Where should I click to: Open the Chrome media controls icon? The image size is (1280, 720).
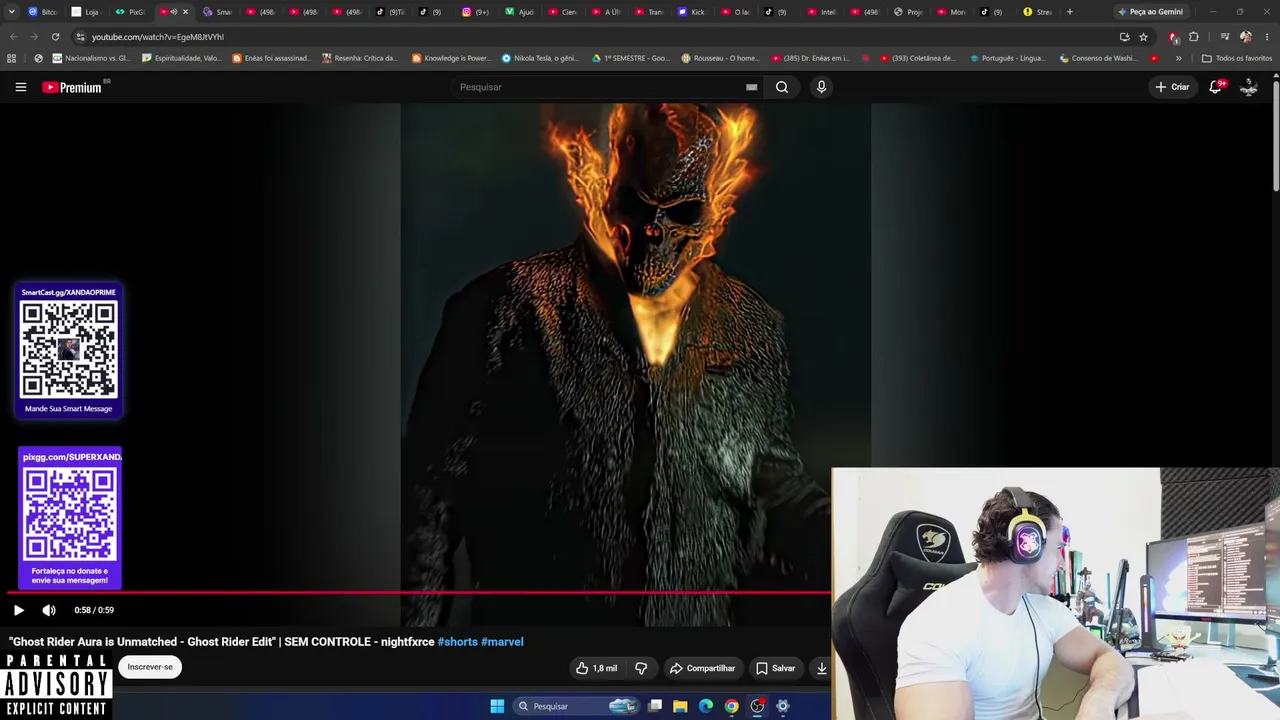click(x=1224, y=37)
